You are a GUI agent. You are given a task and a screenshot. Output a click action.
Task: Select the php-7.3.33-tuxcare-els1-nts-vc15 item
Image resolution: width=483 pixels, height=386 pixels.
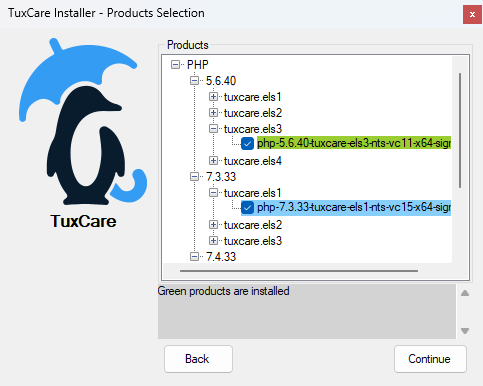tap(354, 208)
